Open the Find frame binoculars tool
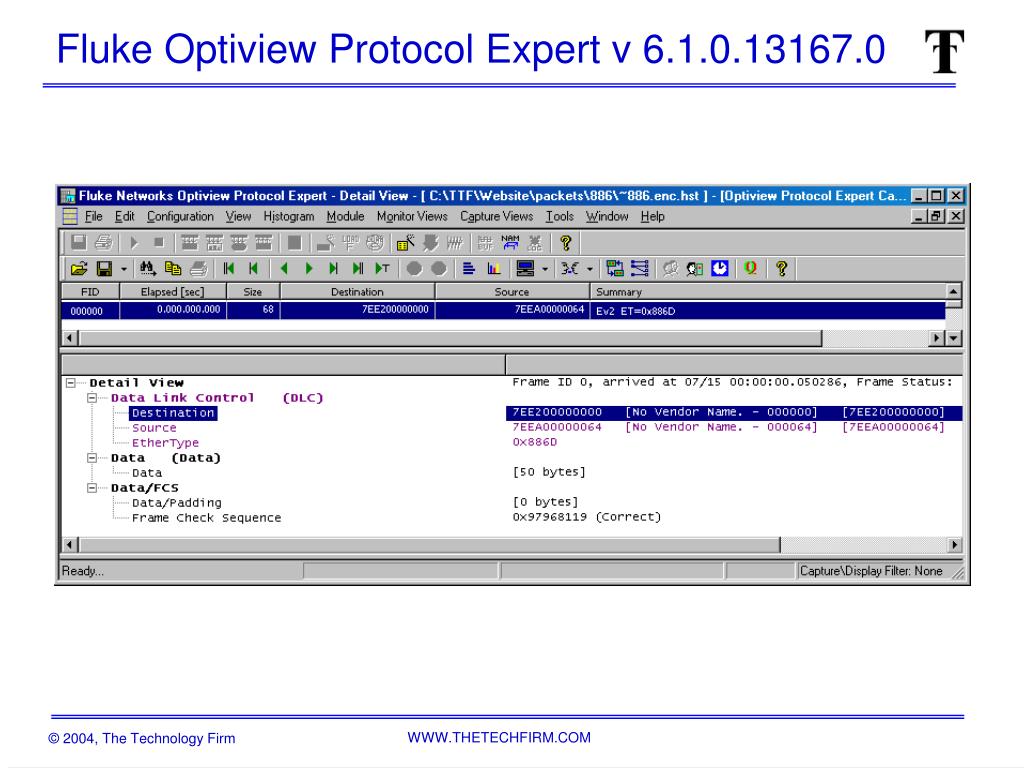 148,268
